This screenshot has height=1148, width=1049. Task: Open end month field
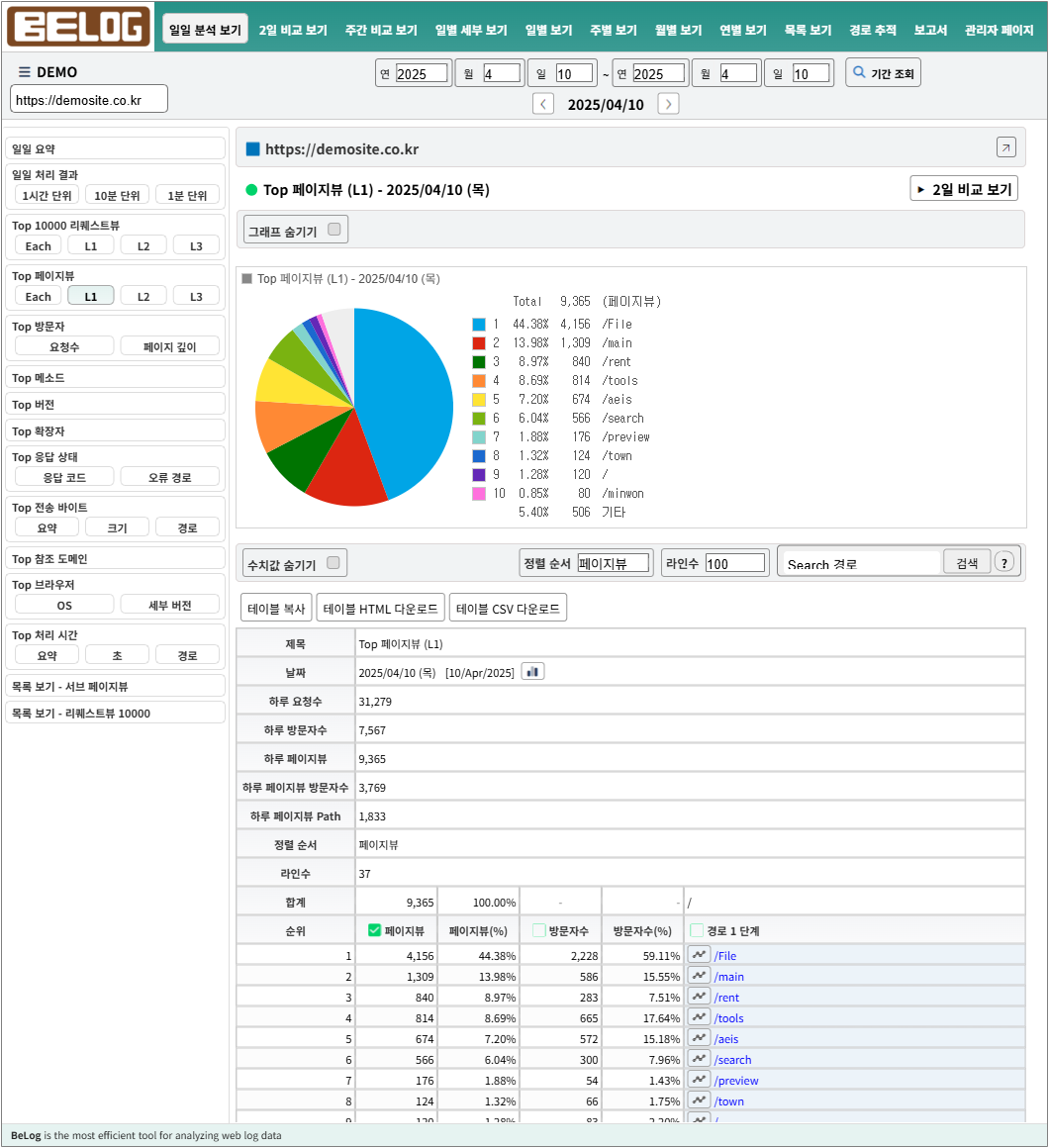[738, 73]
